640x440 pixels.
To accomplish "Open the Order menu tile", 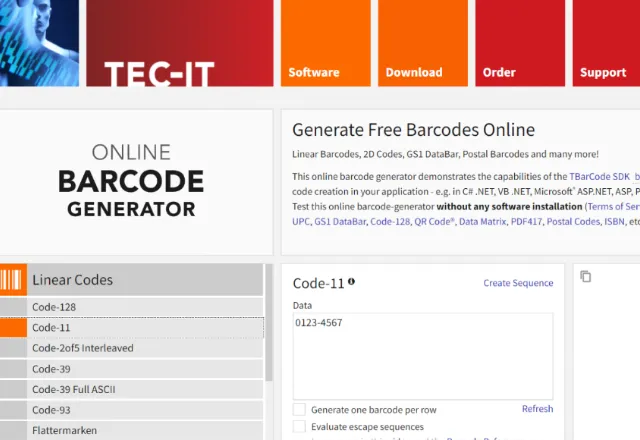I will 520,43.
